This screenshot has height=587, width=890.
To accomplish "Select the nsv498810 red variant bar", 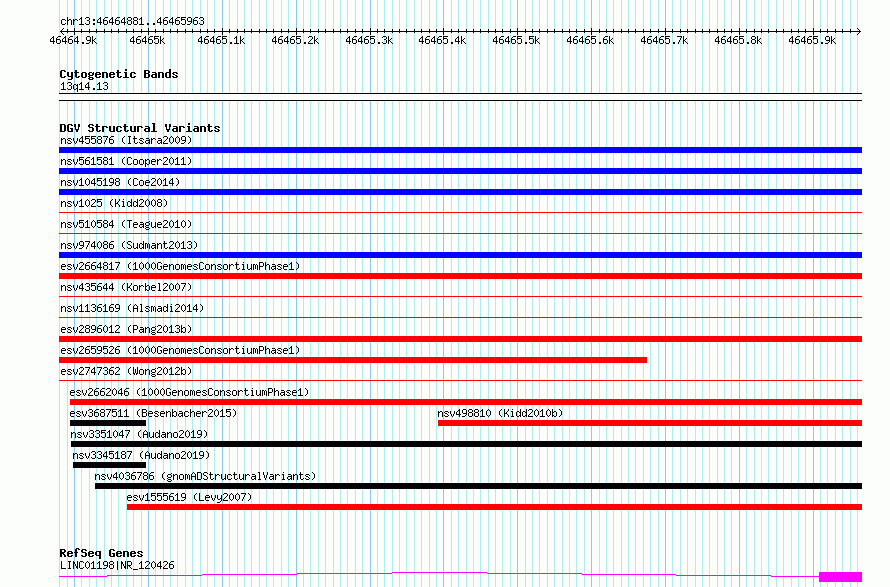I will click(x=650, y=423).
